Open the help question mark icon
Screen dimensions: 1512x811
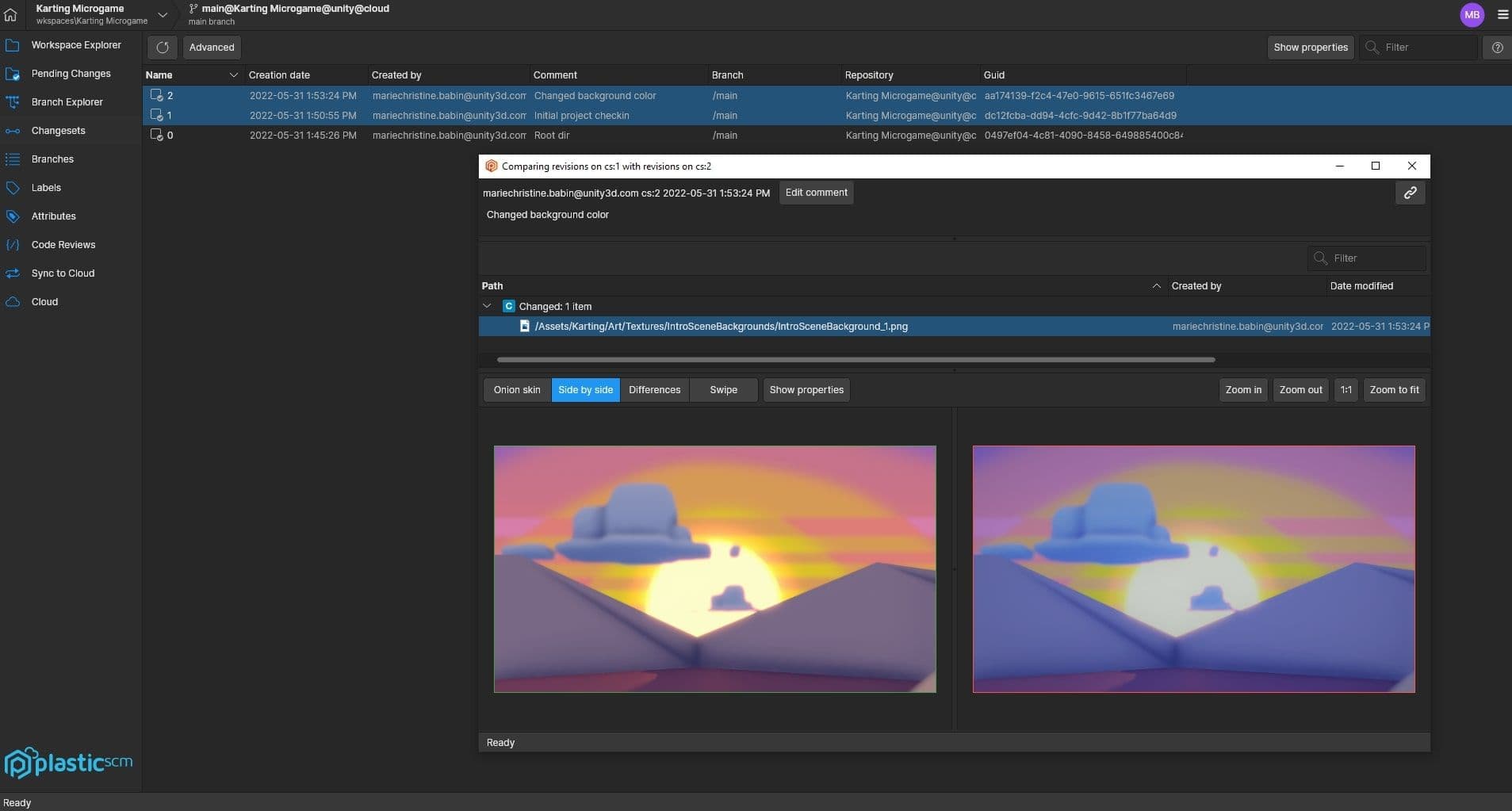tap(1497, 48)
